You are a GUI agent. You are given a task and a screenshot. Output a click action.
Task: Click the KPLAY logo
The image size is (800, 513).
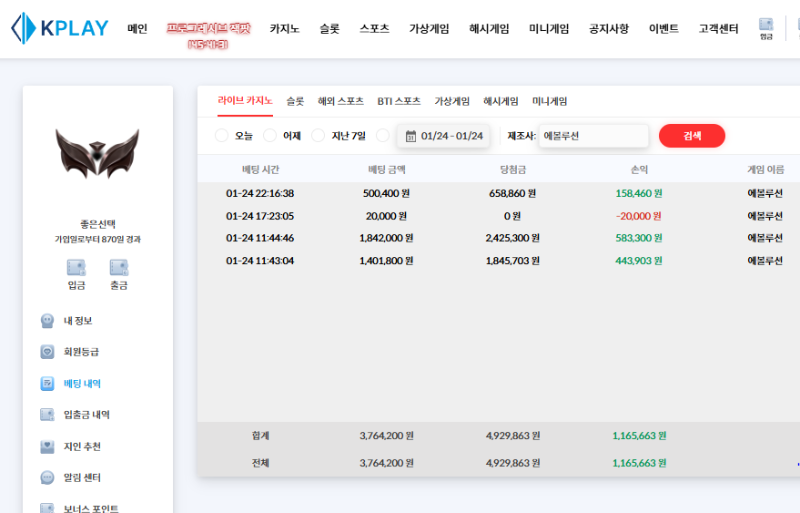(x=59, y=28)
